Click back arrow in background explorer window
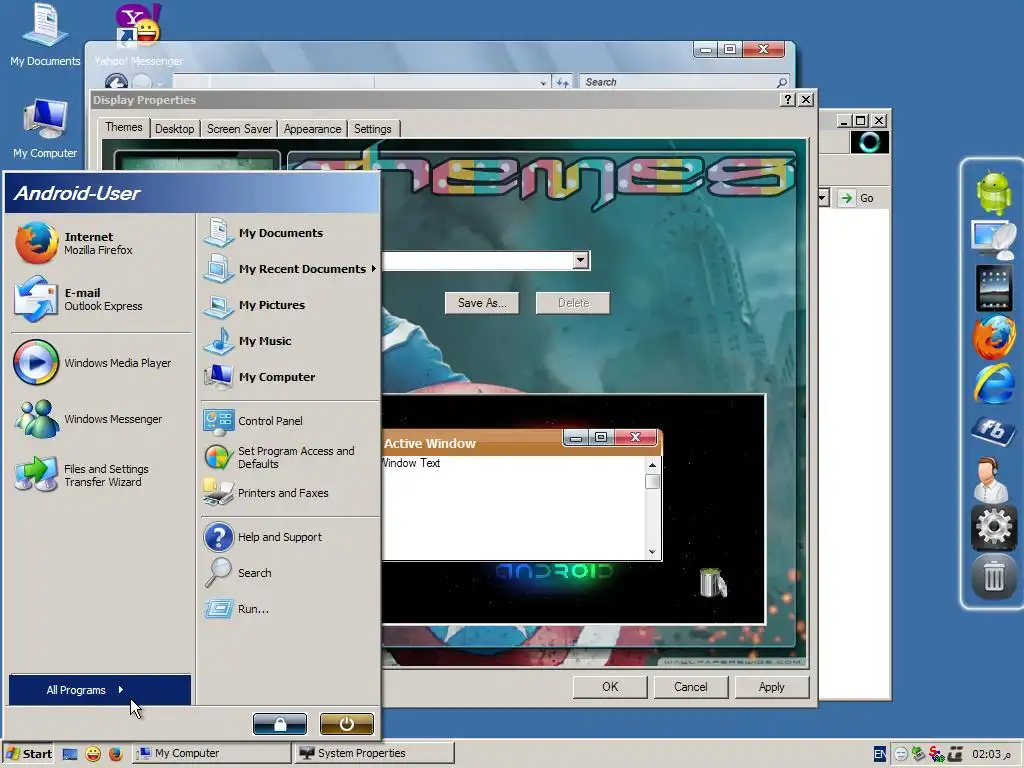The image size is (1024, 768). [116, 82]
